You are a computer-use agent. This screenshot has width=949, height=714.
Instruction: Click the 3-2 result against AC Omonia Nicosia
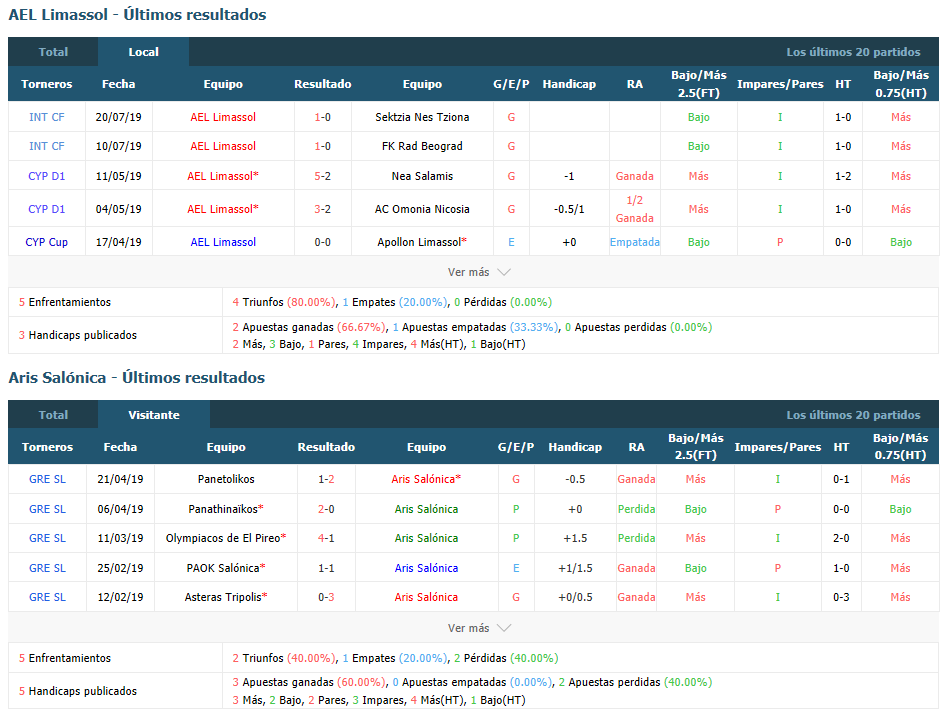323,209
